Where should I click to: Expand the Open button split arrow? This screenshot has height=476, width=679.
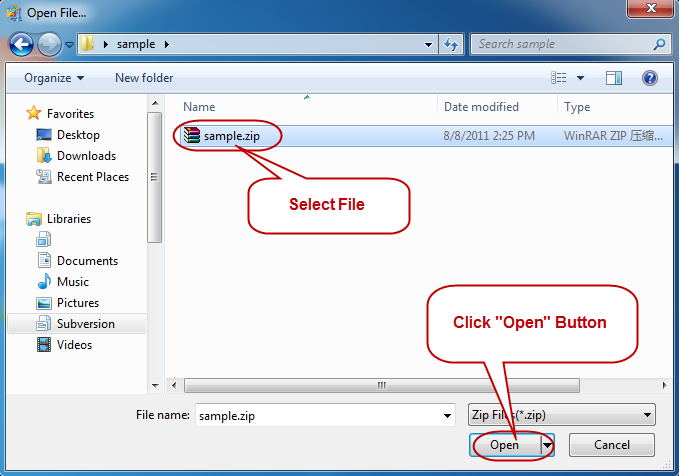tap(548, 445)
